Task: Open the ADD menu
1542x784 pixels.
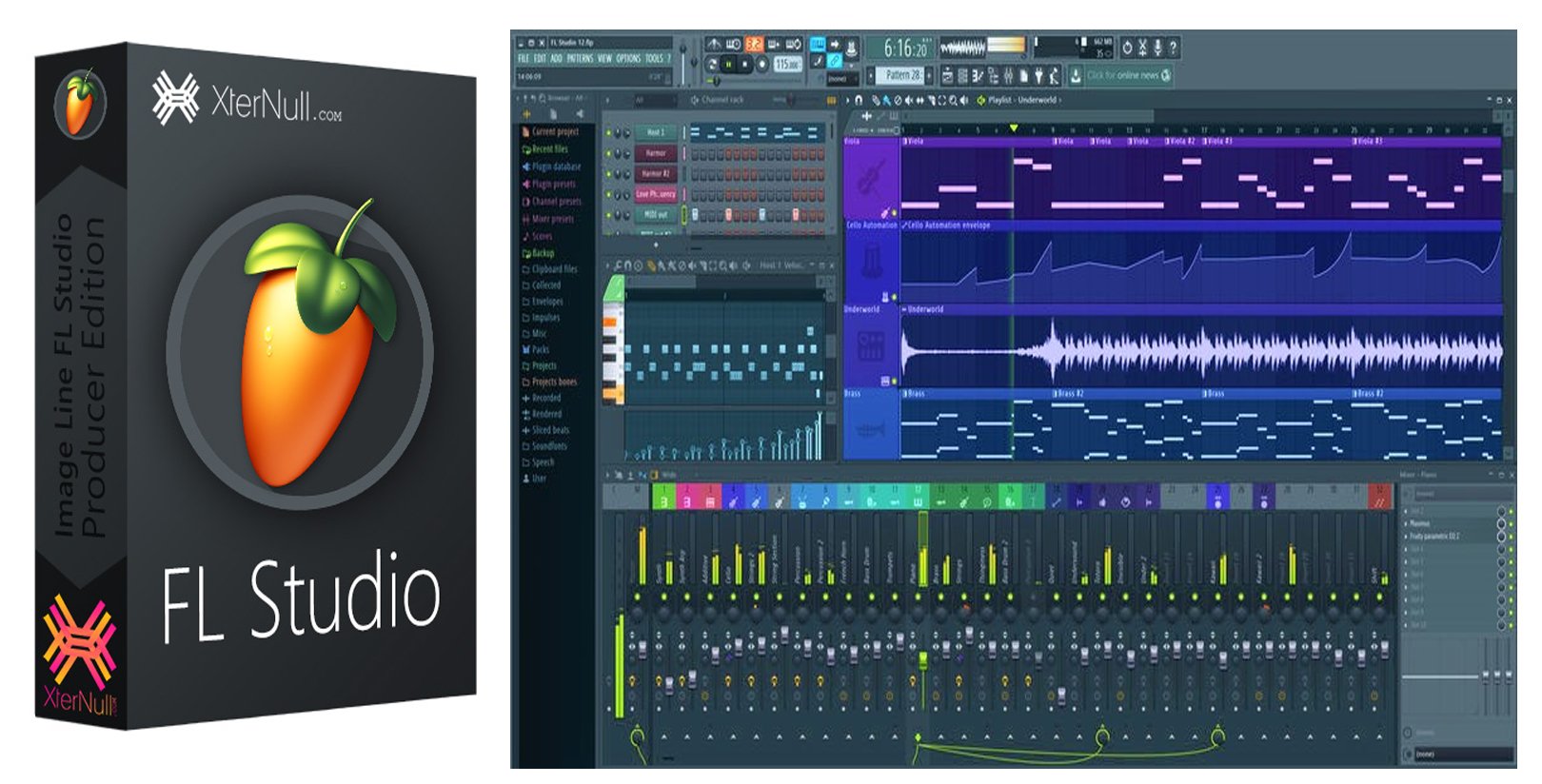Action: (x=556, y=58)
